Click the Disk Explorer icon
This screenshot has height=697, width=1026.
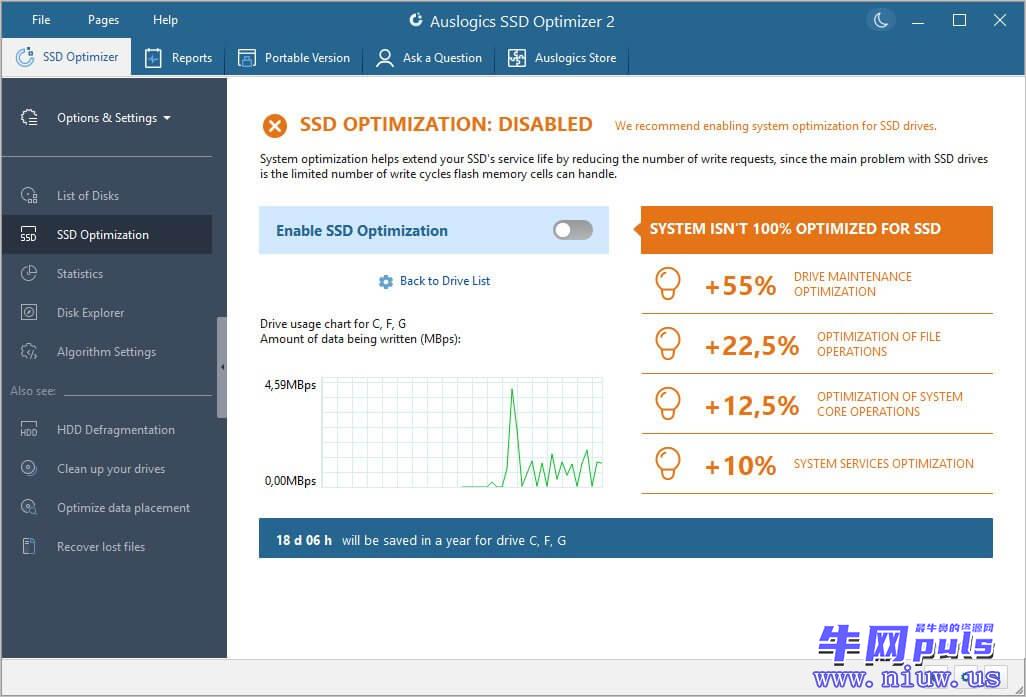coord(29,312)
